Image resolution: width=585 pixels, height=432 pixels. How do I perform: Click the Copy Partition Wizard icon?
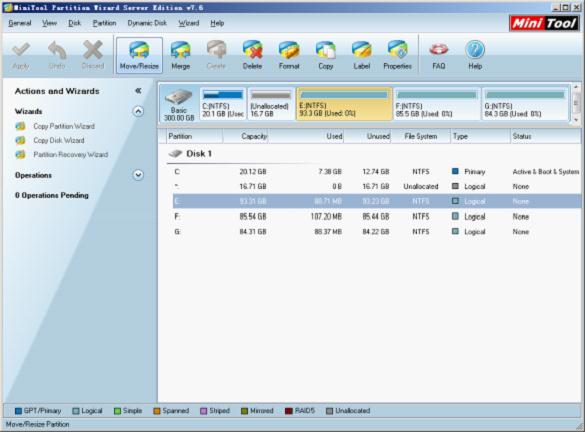coord(21,126)
